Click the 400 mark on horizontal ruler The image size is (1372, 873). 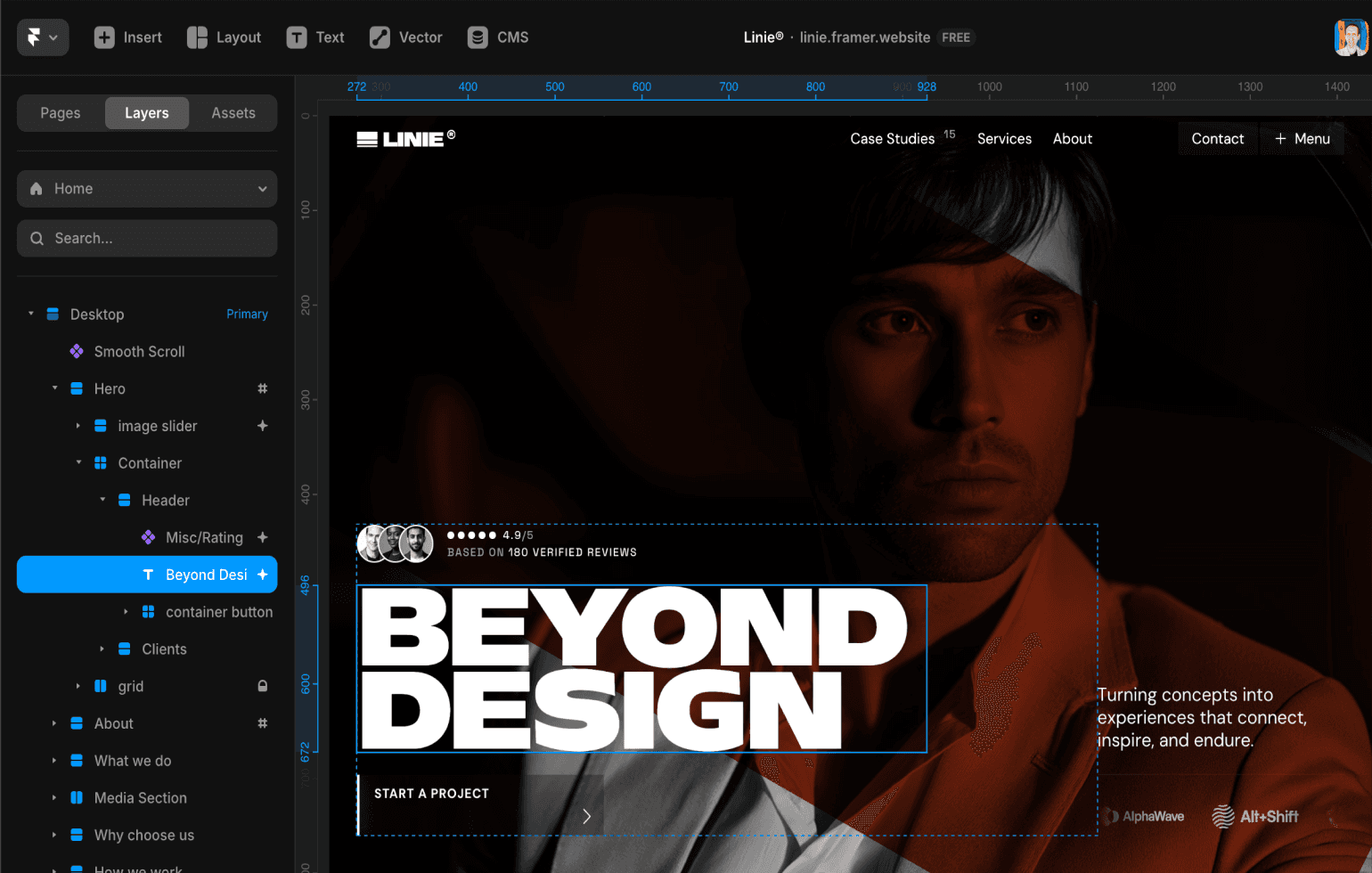click(x=468, y=87)
